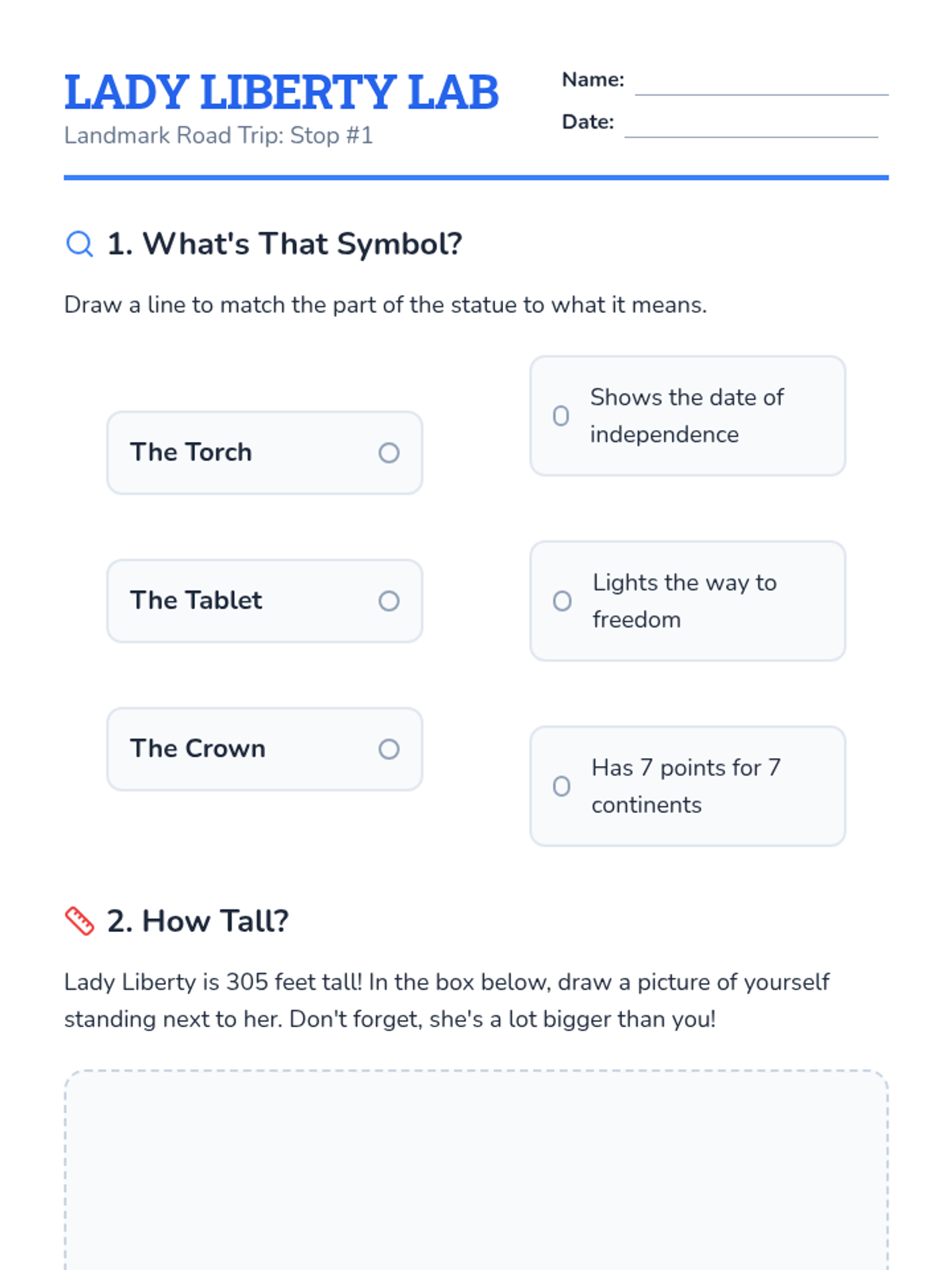Select the circle by Has 7 points for 7 continents
The width and height of the screenshot is (952, 1270).
[561, 786]
